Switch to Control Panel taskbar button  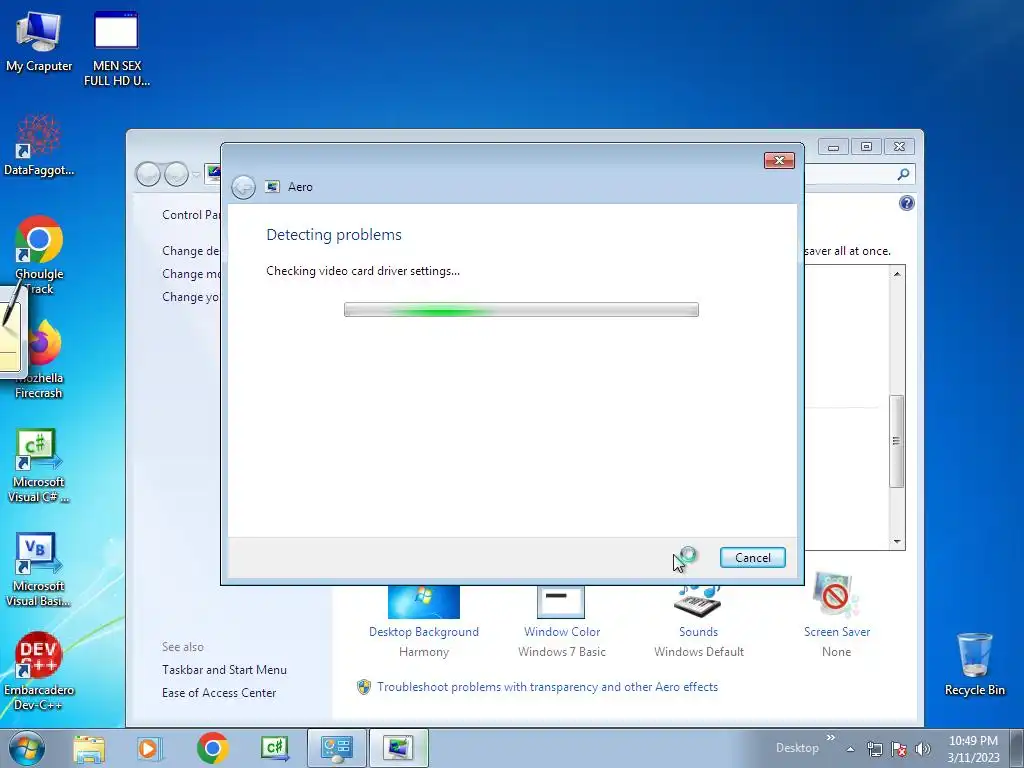click(x=336, y=748)
